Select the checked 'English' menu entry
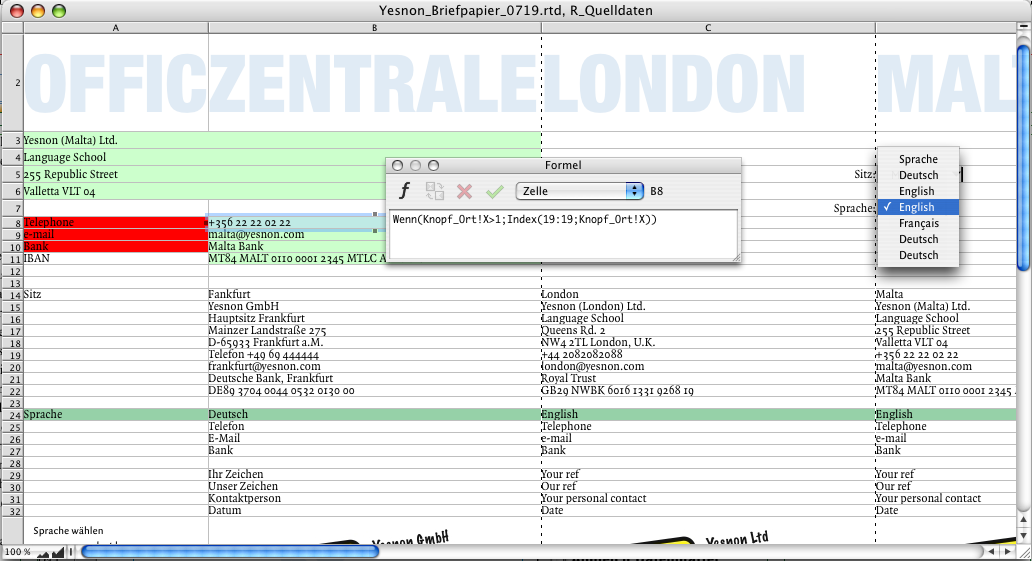 tap(917, 207)
